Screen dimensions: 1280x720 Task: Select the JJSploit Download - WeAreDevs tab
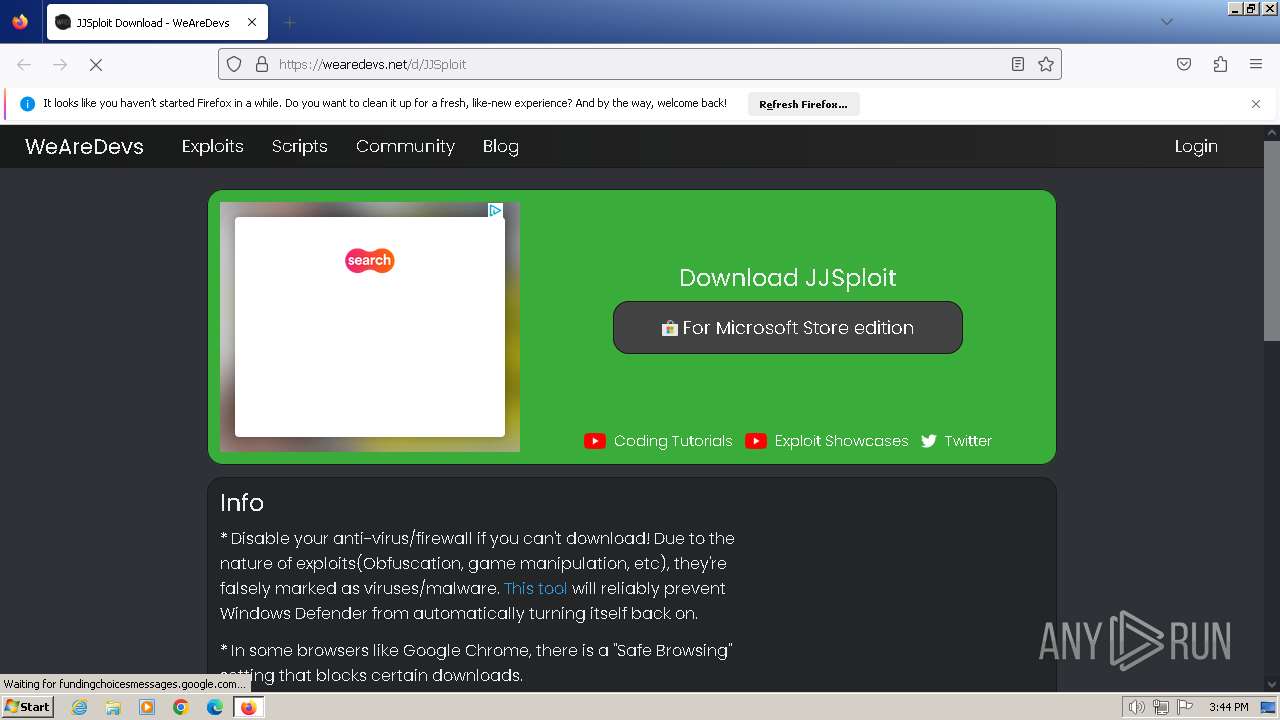tap(157, 22)
